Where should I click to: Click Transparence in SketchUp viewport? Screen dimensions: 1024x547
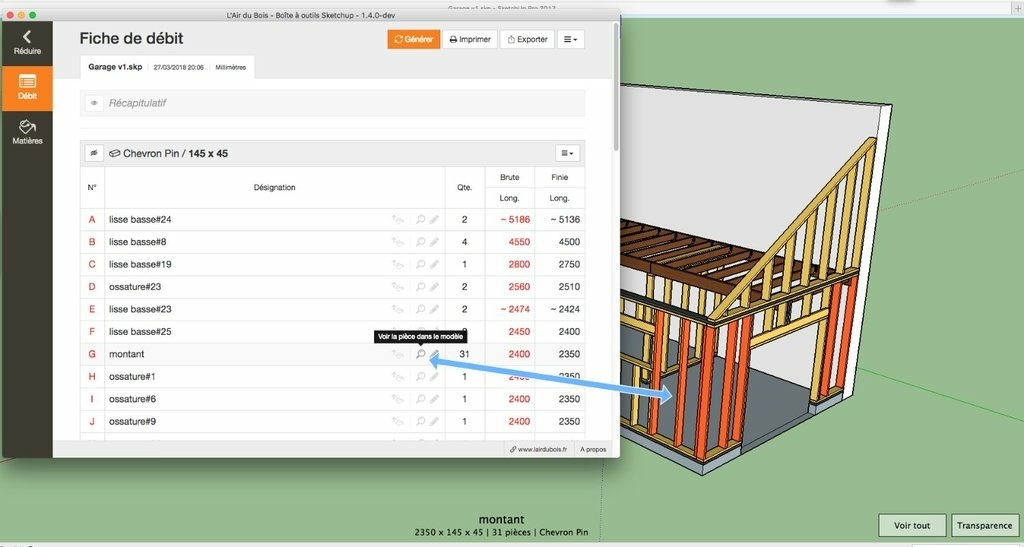click(984, 525)
